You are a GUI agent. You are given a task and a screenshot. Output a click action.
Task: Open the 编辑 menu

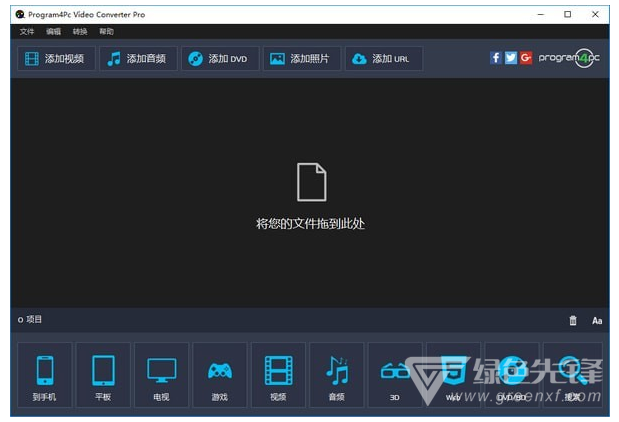tap(53, 32)
